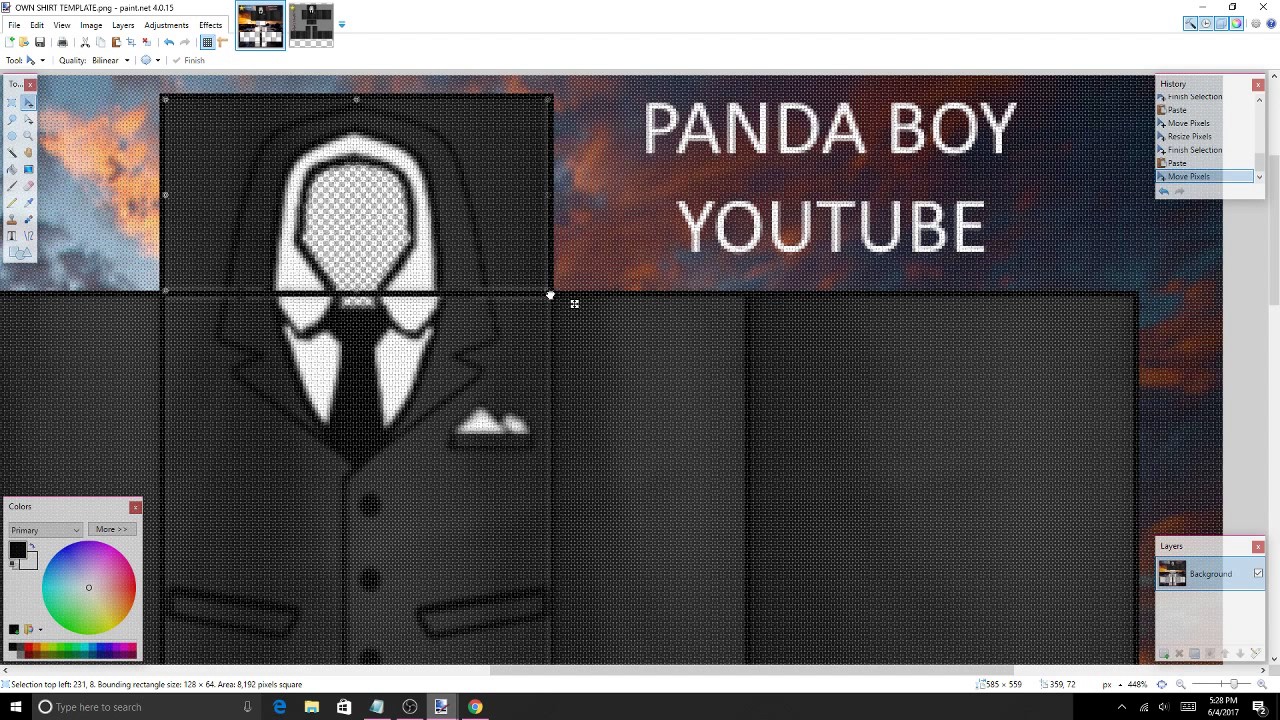The width and height of the screenshot is (1280, 720).
Task: Open the Effects menu
Action: tap(210, 25)
